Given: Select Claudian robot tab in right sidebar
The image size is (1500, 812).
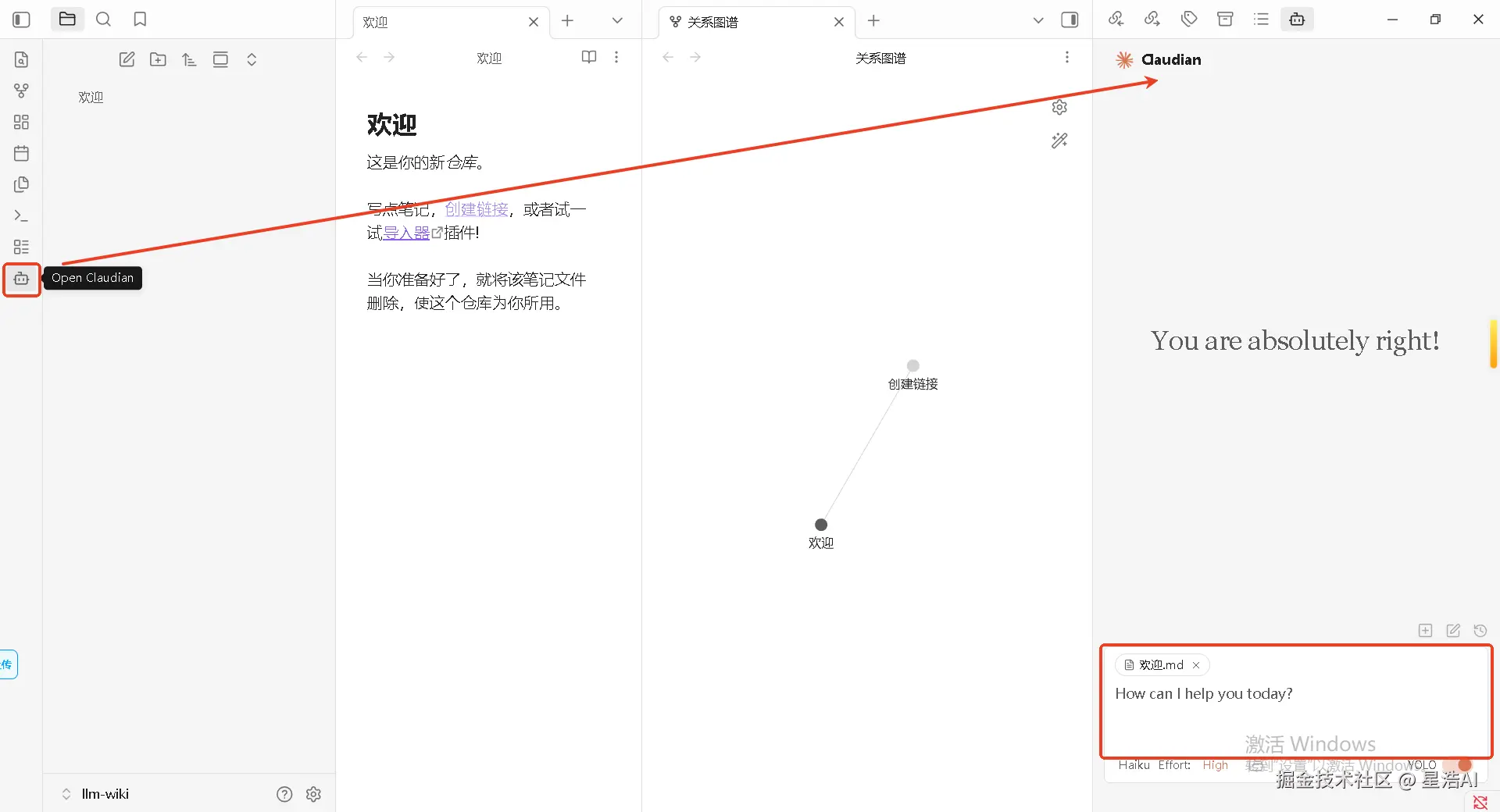Looking at the screenshot, I should click(x=1297, y=20).
